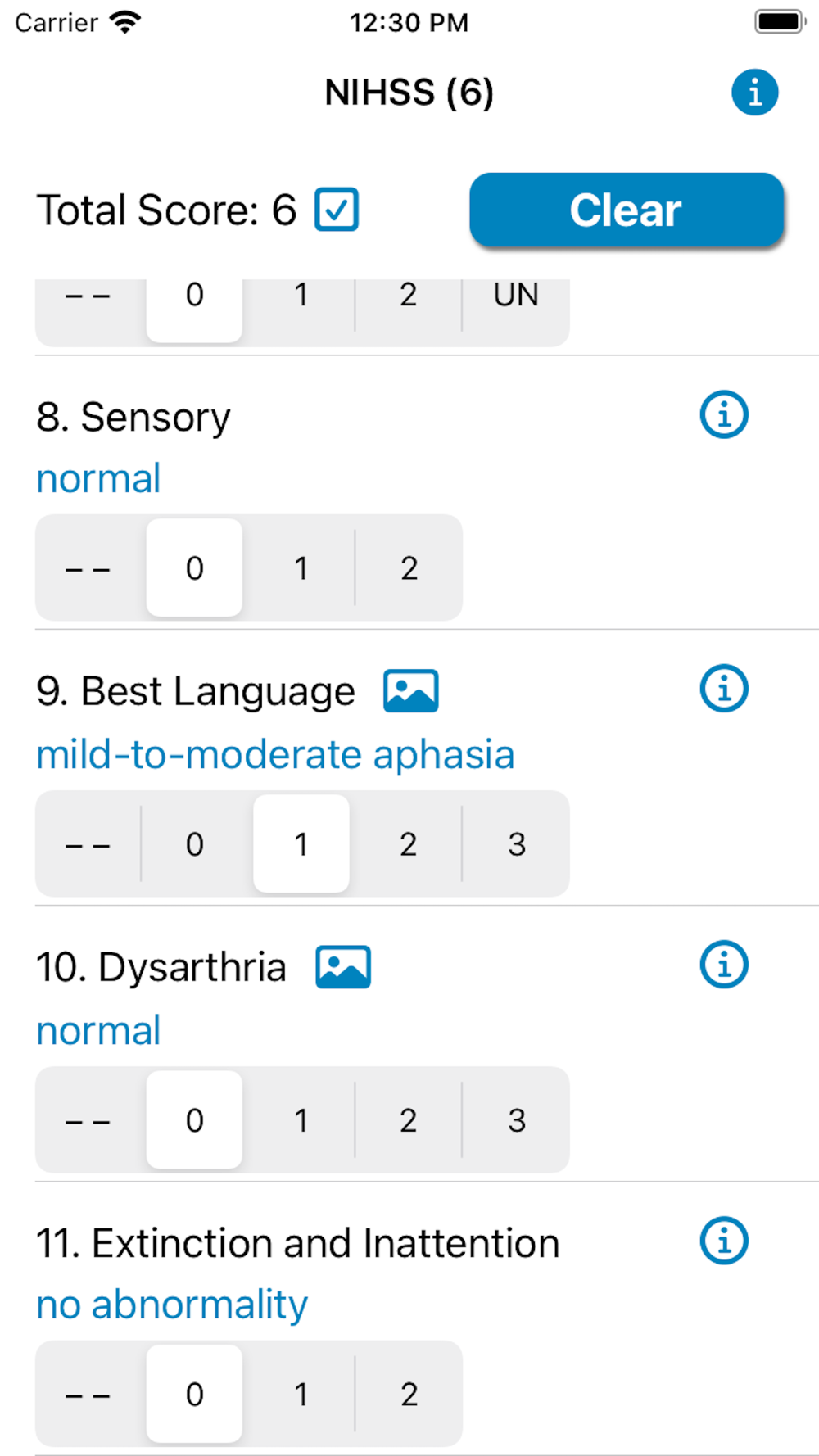Open Dysarthria info icon
This screenshot has height=1456, width=819.
click(x=724, y=965)
